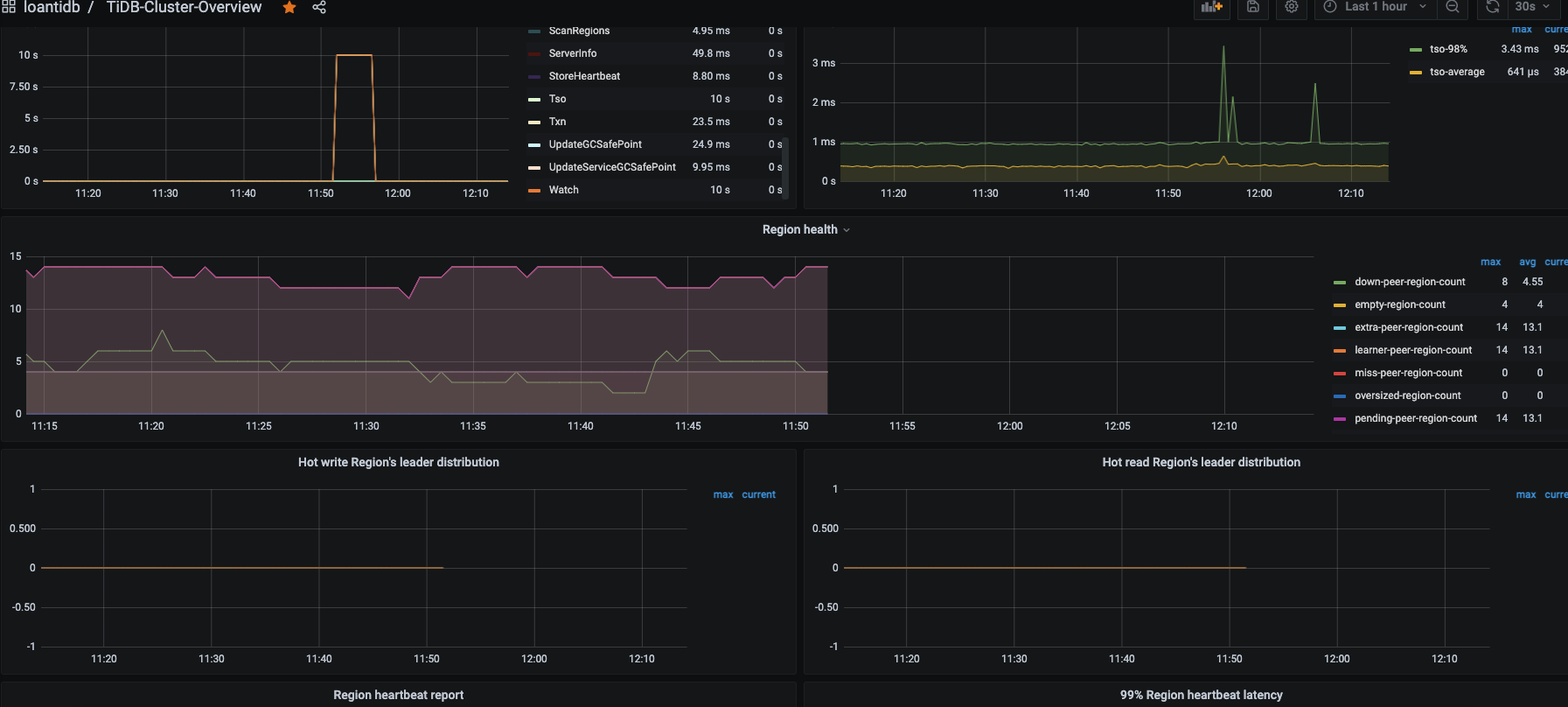1568x707 pixels.
Task: Open the 30s refresh interval dropdown
Action: pos(1533,7)
